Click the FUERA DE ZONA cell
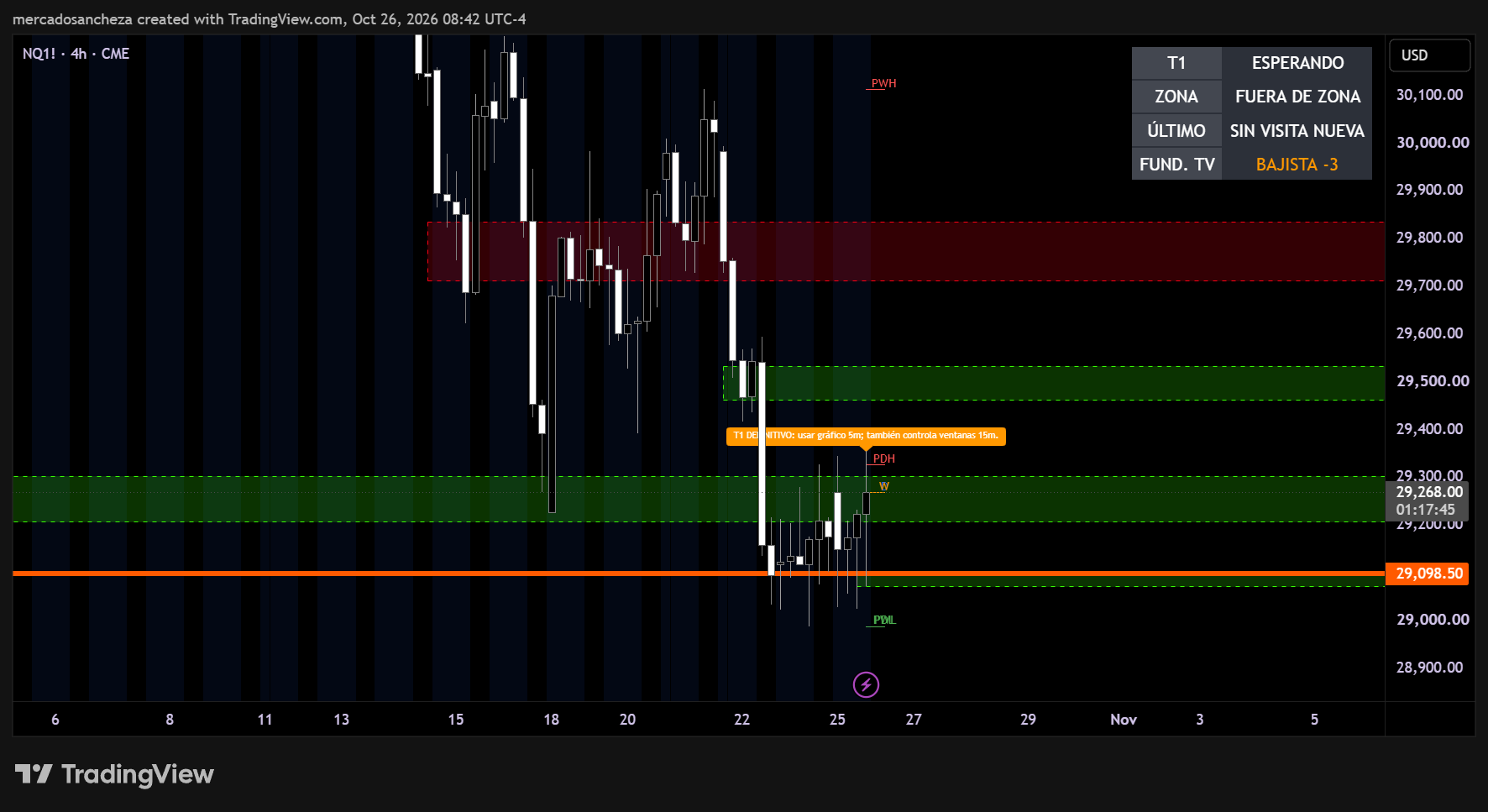The image size is (1488, 812). (1297, 97)
